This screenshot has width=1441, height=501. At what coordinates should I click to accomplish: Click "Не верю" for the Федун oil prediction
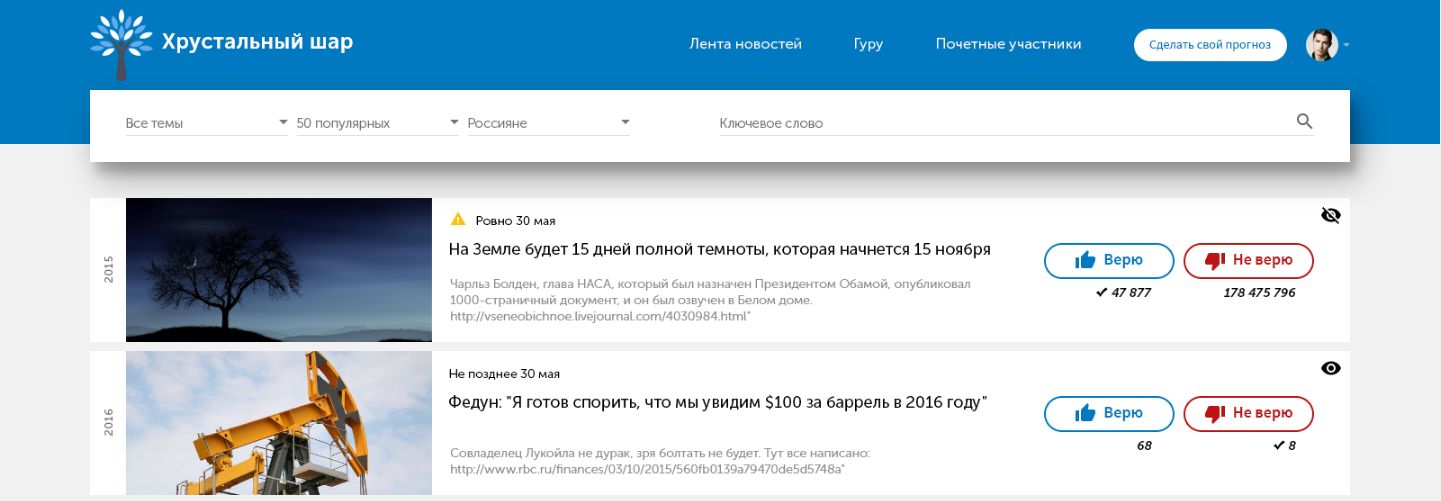pos(1248,413)
